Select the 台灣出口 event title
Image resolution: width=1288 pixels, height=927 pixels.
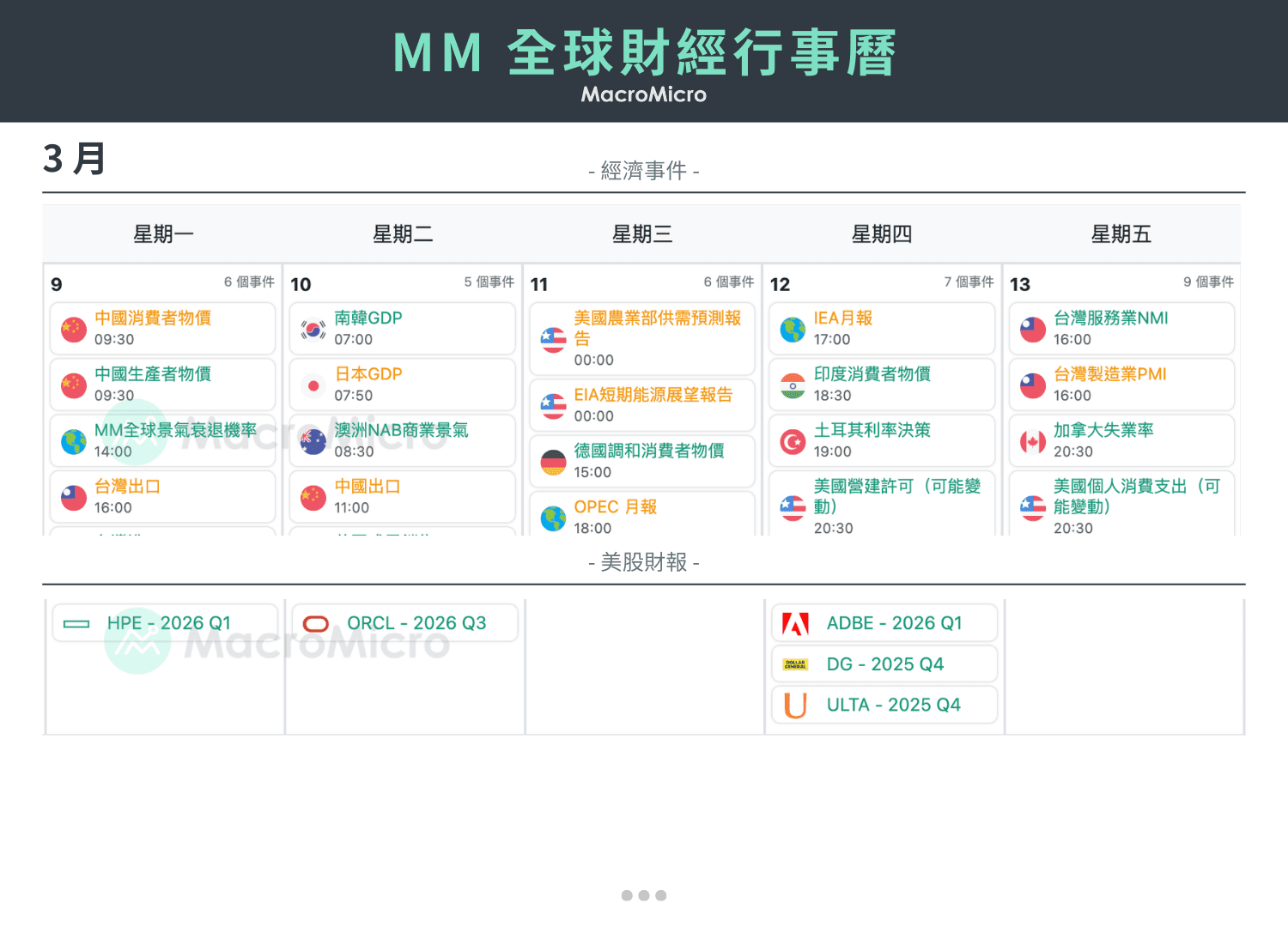127,487
